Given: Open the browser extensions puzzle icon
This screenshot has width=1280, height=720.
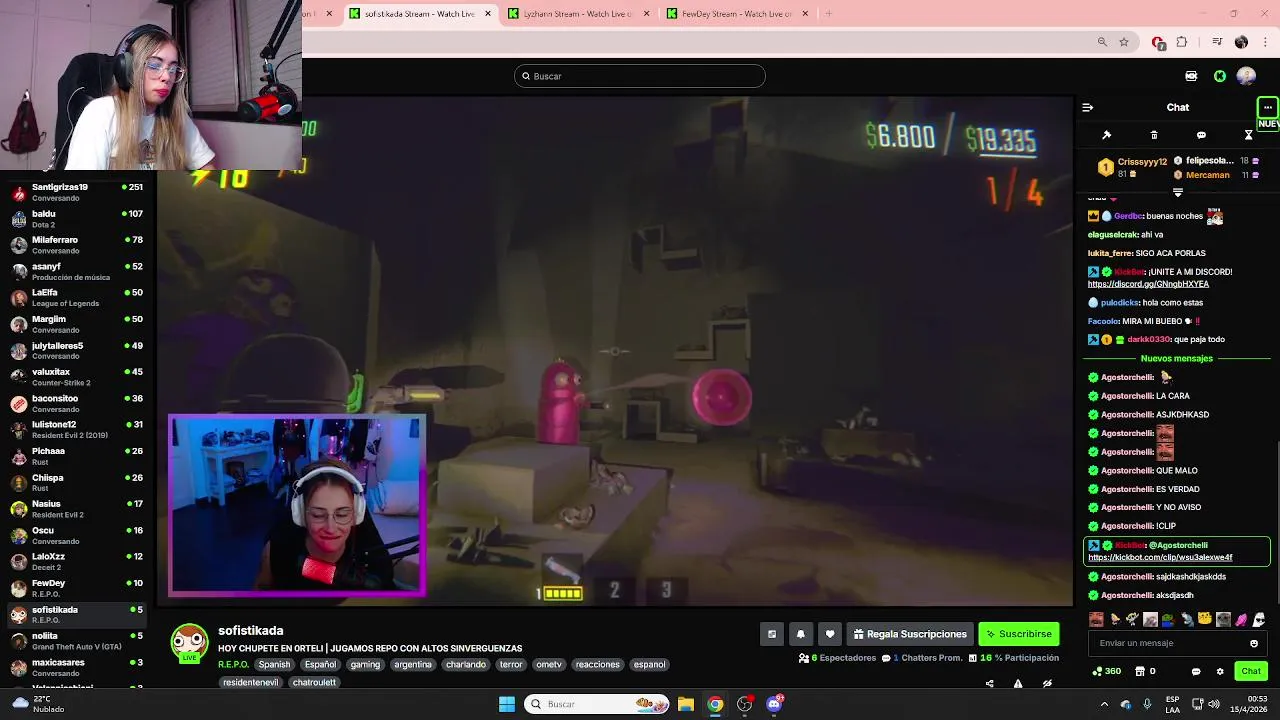Looking at the screenshot, I should click(1182, 42).
